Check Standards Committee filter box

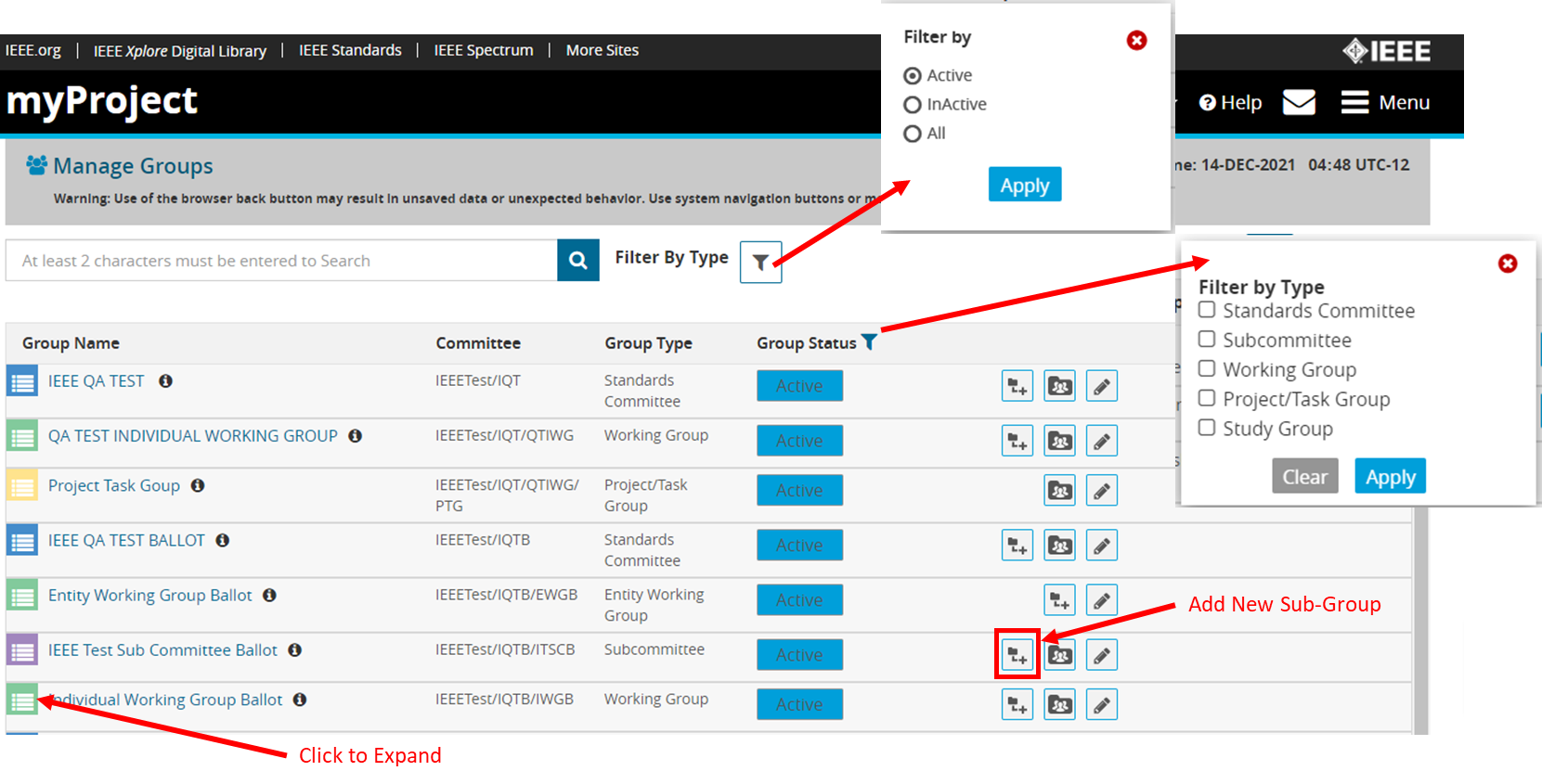click(x=1207, y=310)
